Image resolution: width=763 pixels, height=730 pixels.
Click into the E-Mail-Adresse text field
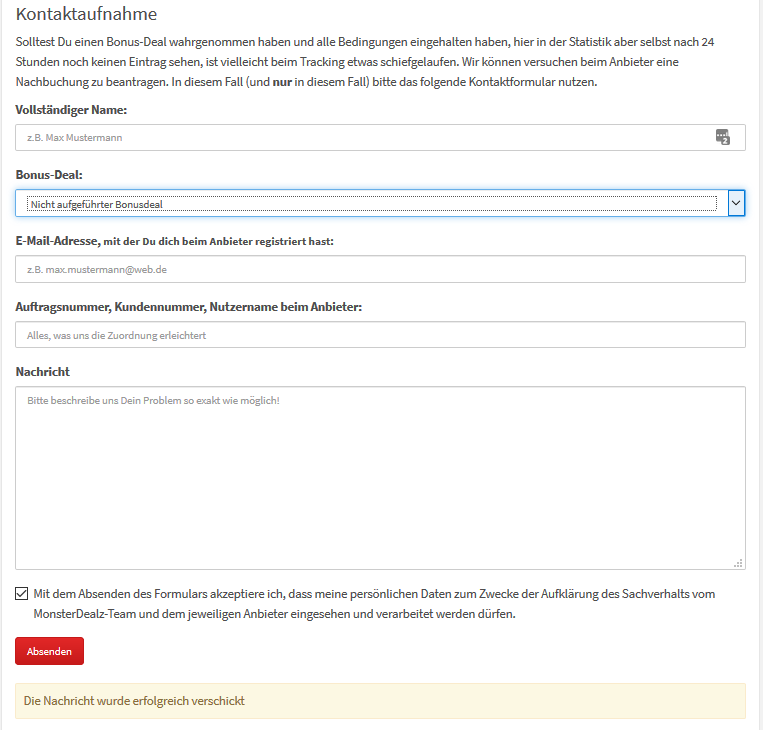click(x=380, y=269)
